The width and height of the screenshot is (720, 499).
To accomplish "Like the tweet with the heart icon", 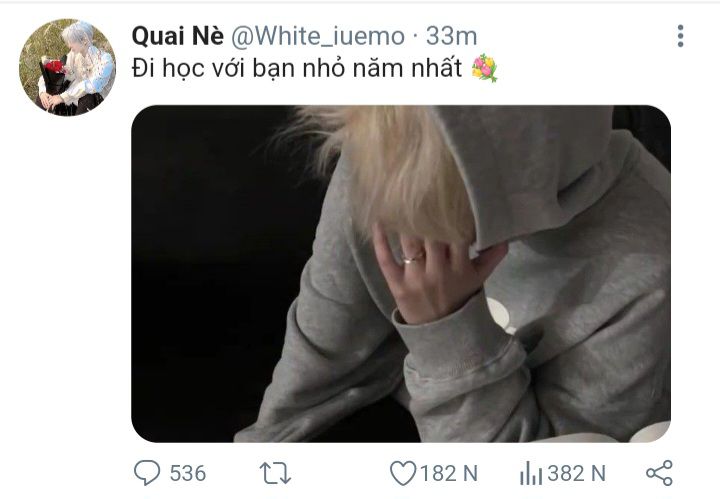I will pyautogui.click(x=403, y=473).
